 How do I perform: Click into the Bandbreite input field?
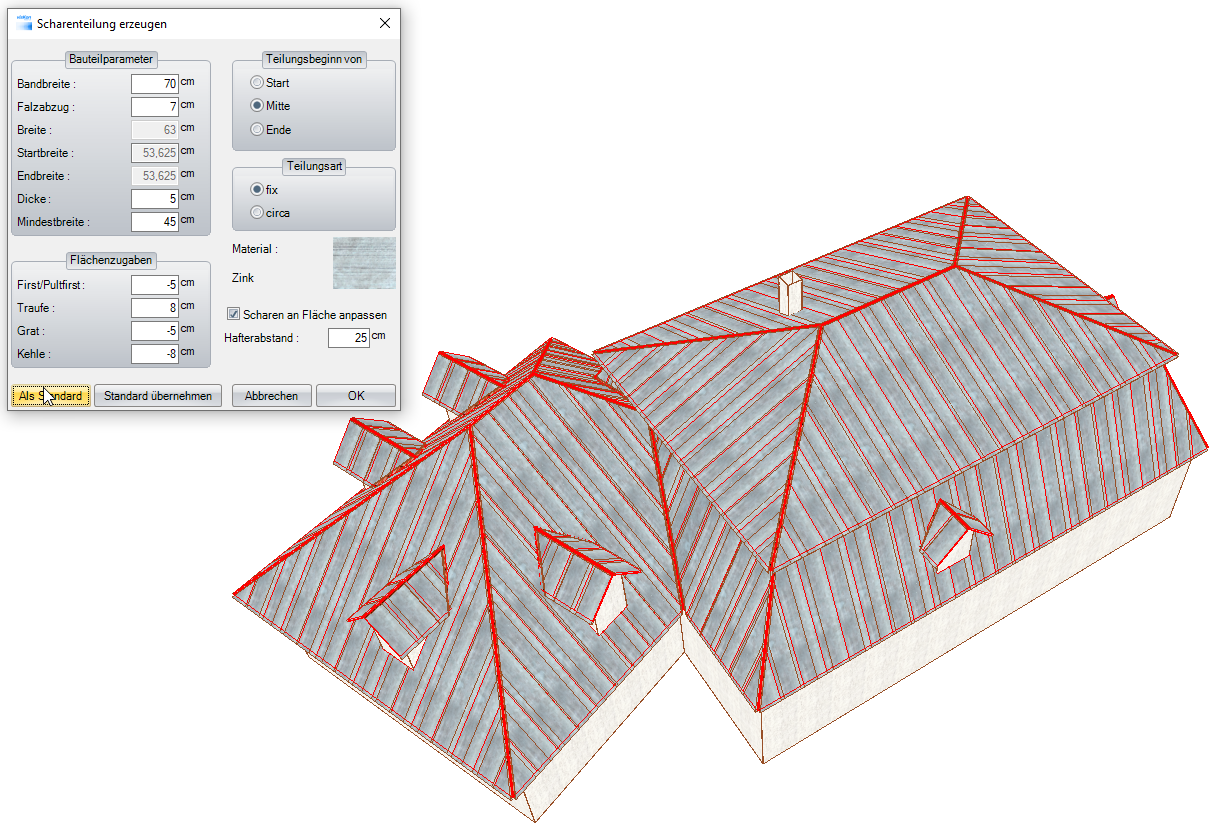pyautogui.click(x=155, y=84)
